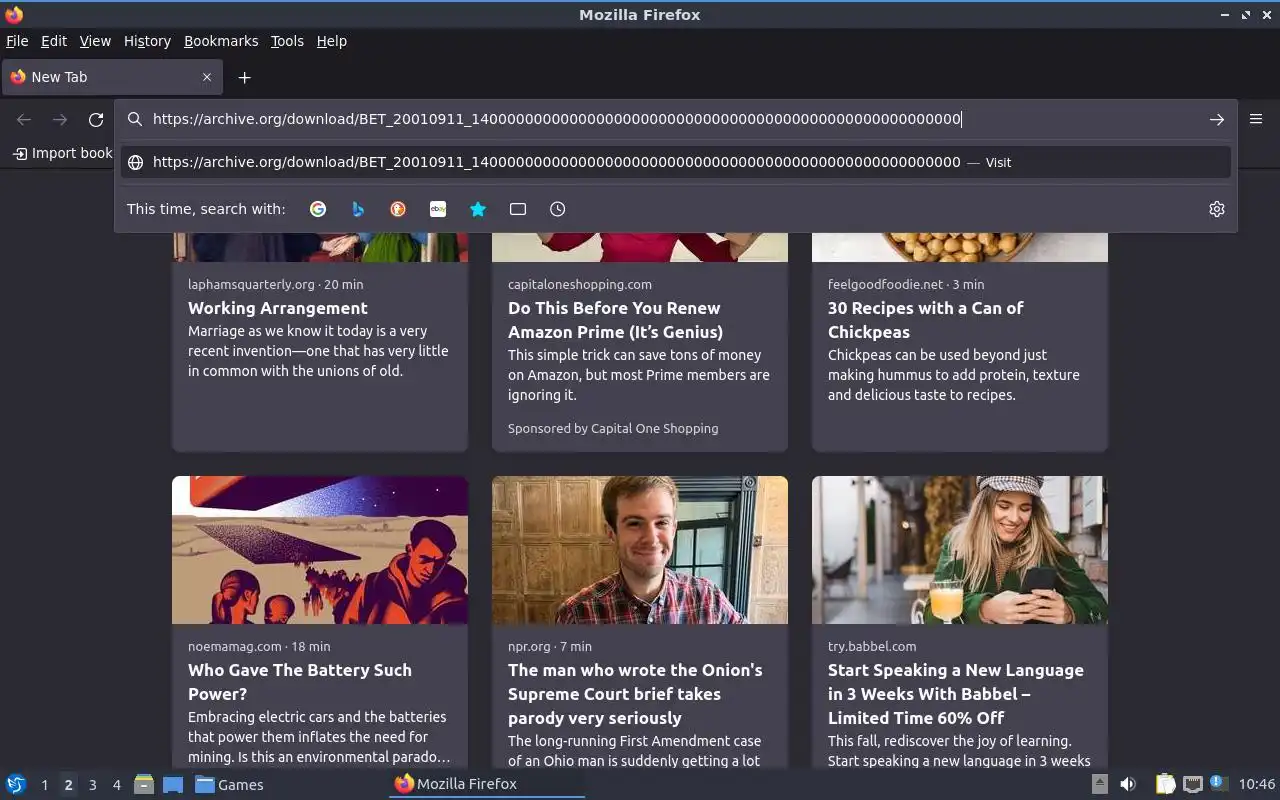Open a new tab with plus button
The width and height of the screenshot is (1280, 800).
click(x=244, y=77)
